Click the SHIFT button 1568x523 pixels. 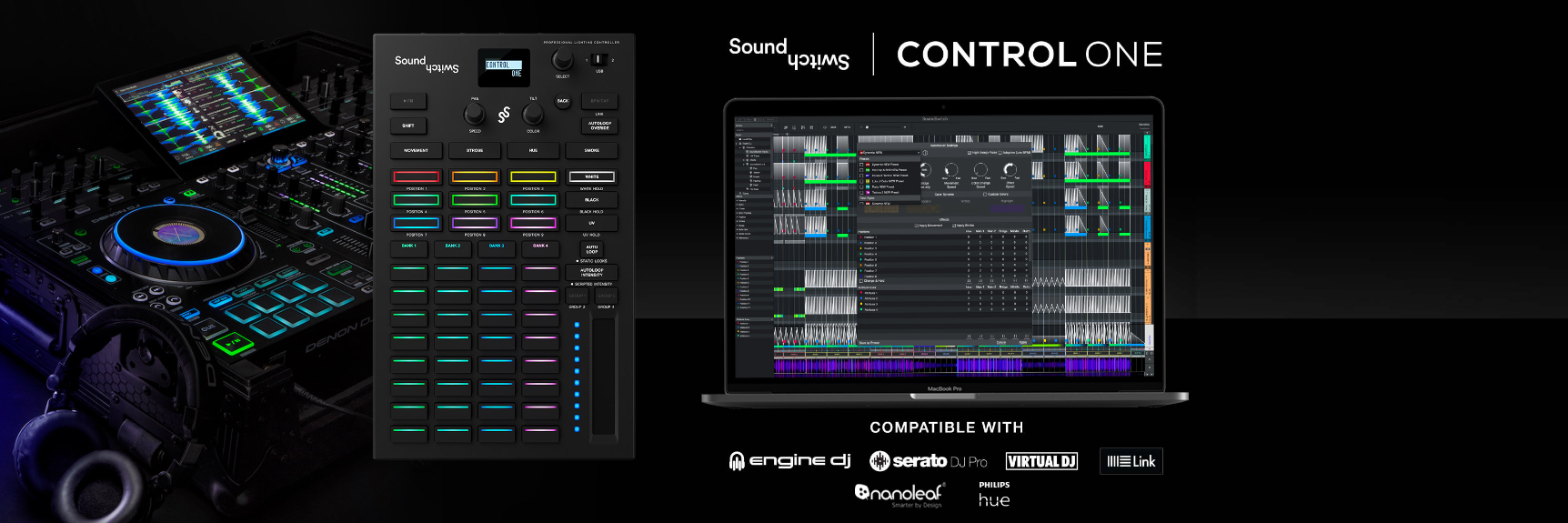coord(408,126)
